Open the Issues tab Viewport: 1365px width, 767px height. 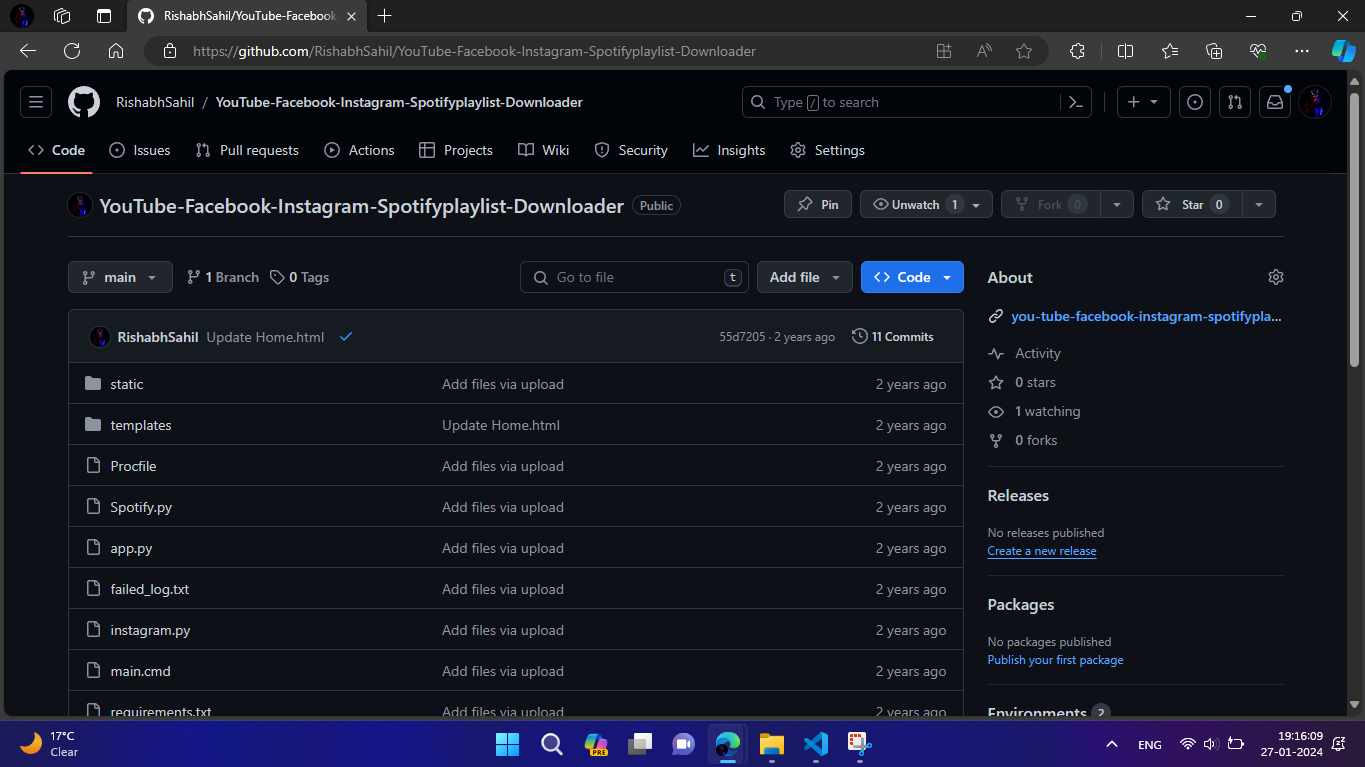click(140, 150)
